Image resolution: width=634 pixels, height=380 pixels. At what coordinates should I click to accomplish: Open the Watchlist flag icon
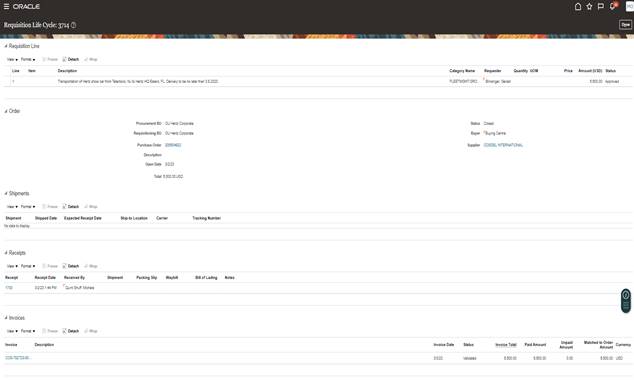[601, 6]
